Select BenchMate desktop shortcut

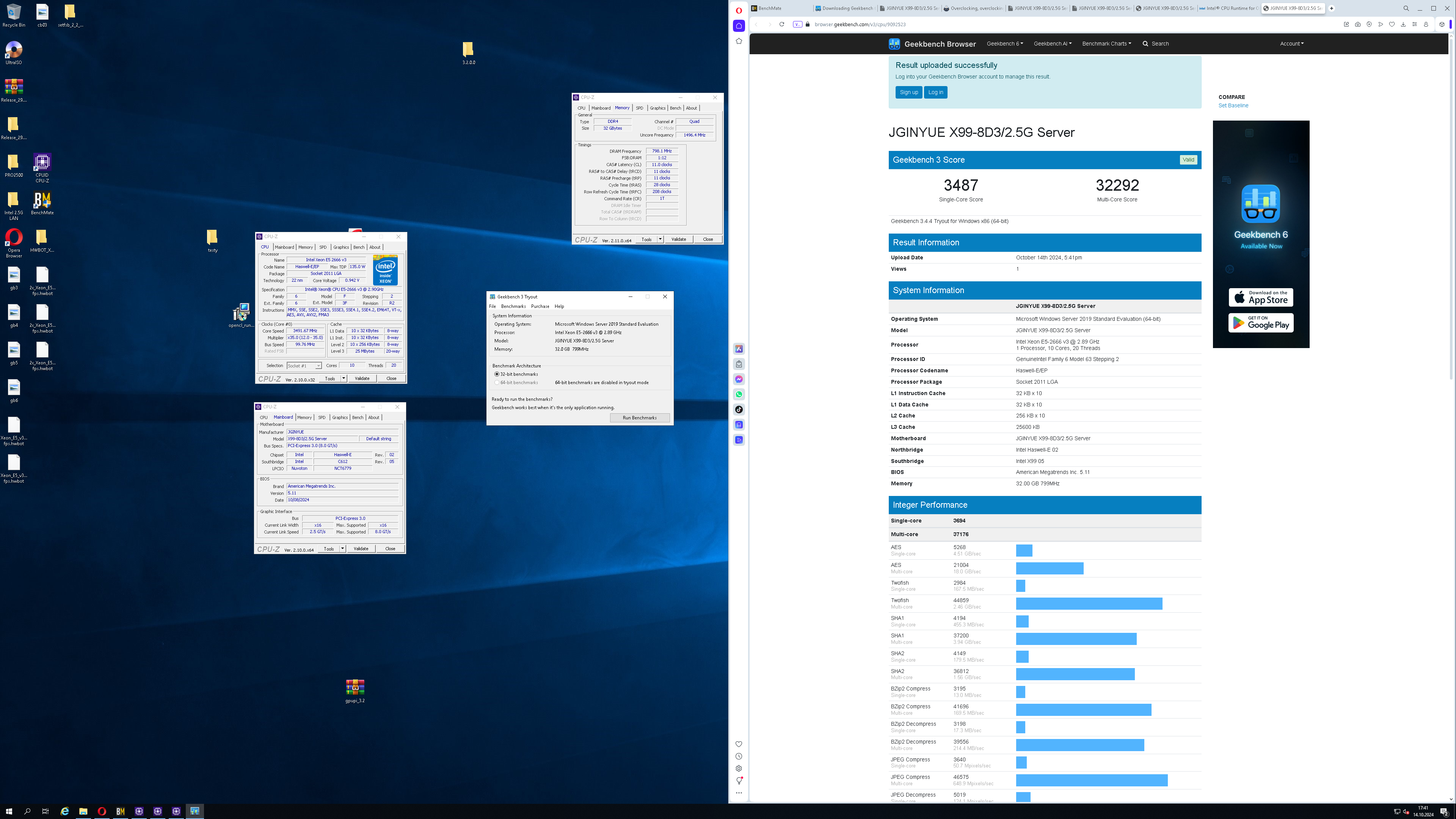[42, 204]
